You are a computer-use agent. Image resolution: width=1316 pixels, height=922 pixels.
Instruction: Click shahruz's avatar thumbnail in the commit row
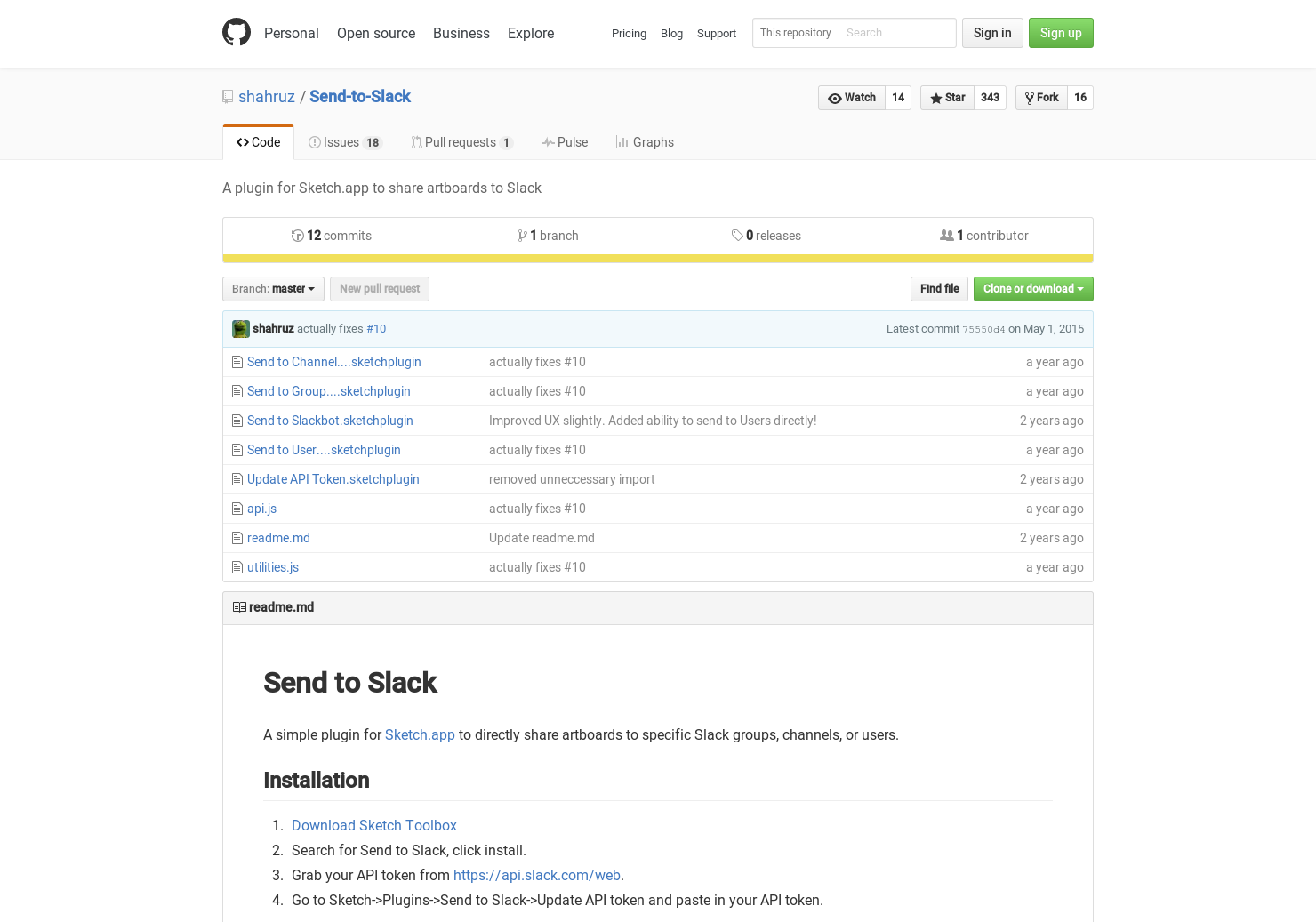(x=240, y=328)
